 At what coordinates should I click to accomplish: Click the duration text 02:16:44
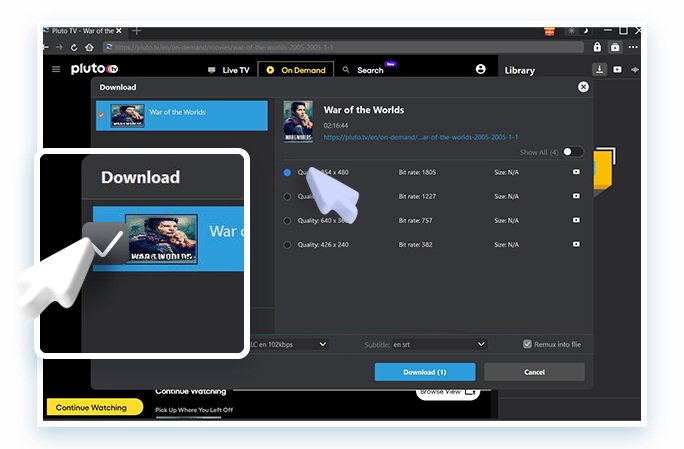(336, 125)
